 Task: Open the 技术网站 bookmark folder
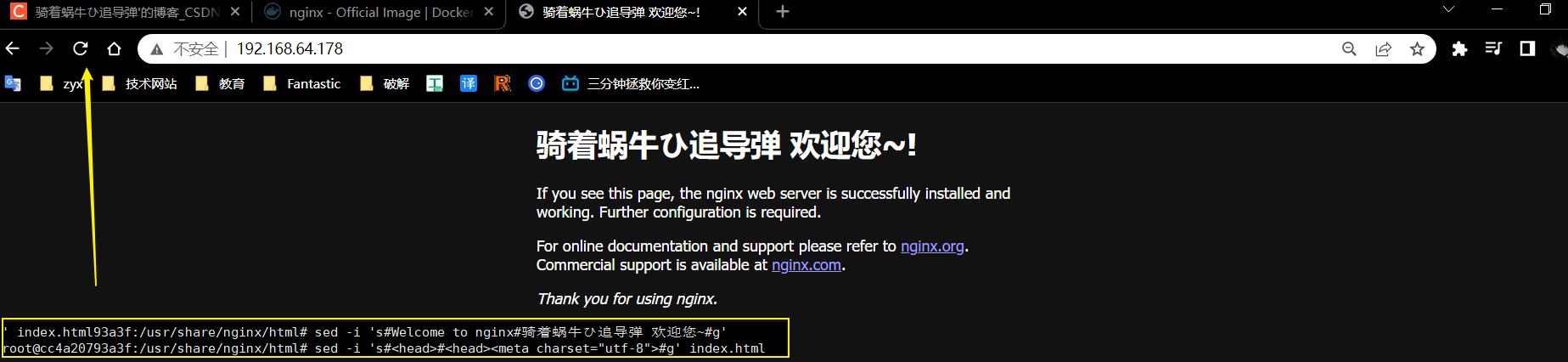tap(139, 83)
